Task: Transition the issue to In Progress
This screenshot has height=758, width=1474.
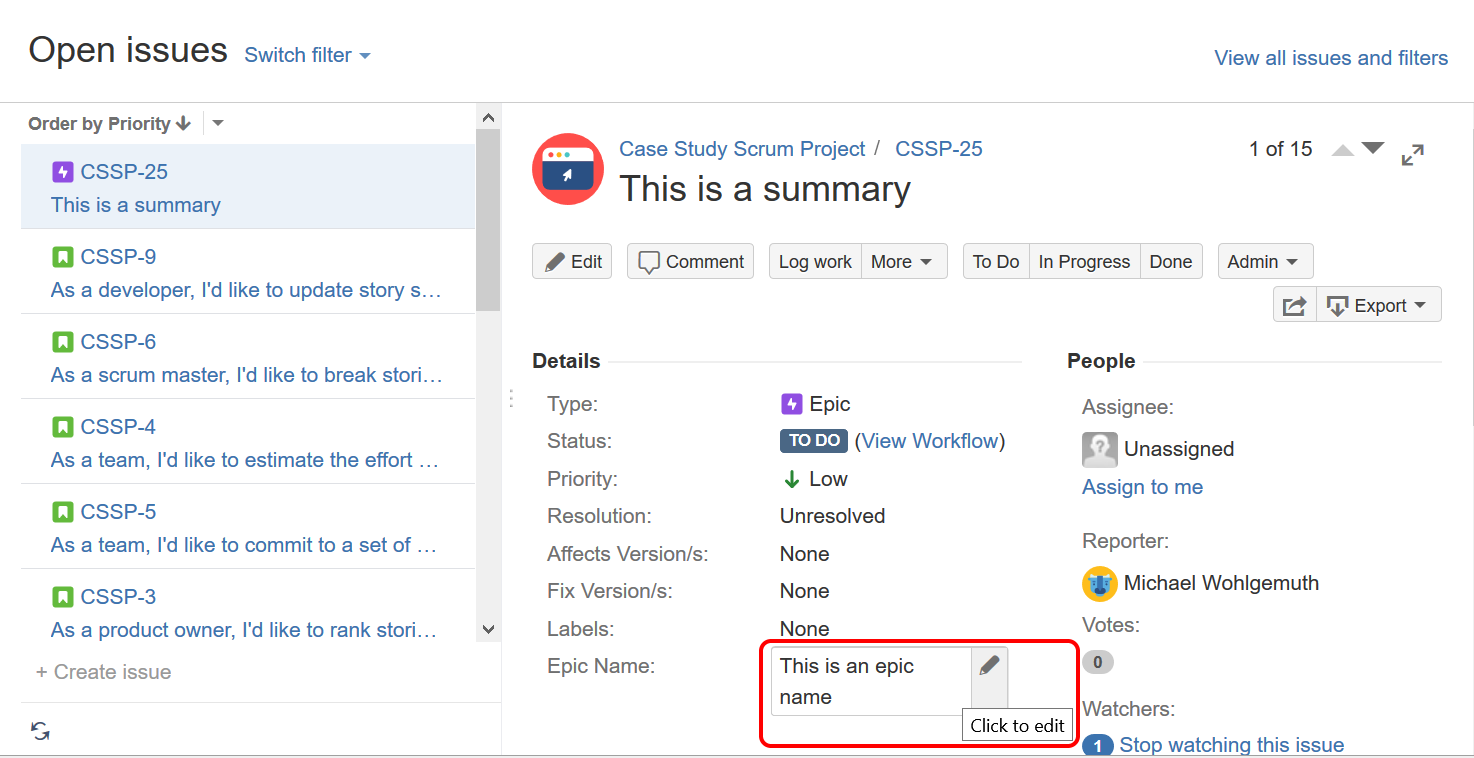Action: [1083, 261]
